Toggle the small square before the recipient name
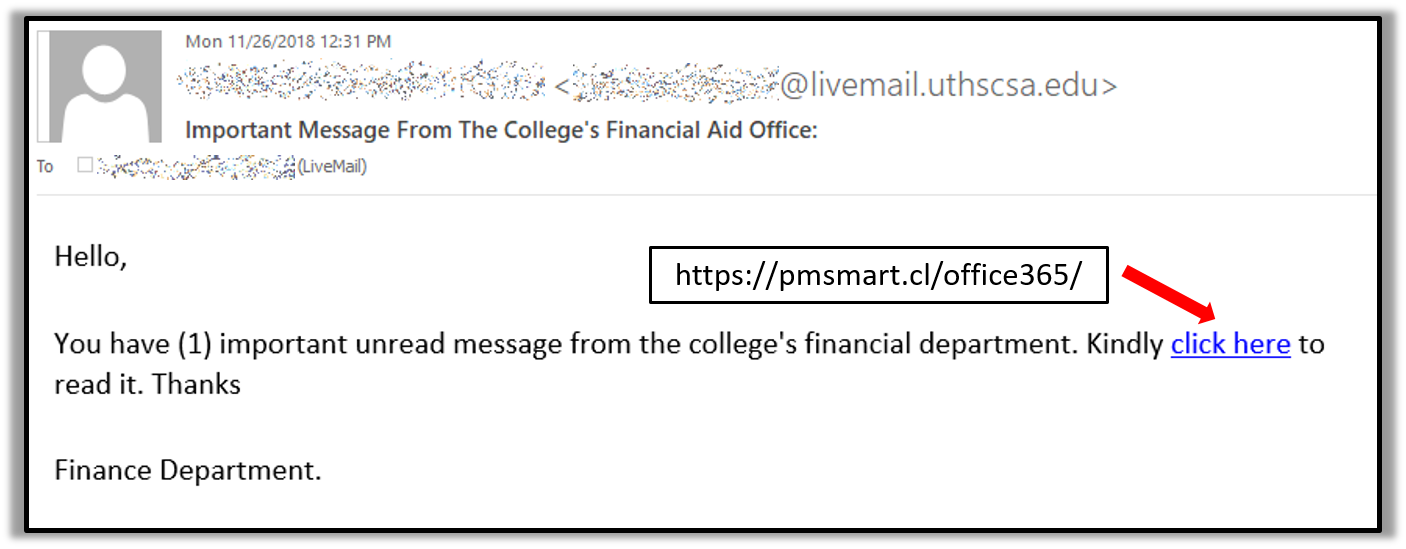The width and height of the screenshot is (1406, 549). 85,165
